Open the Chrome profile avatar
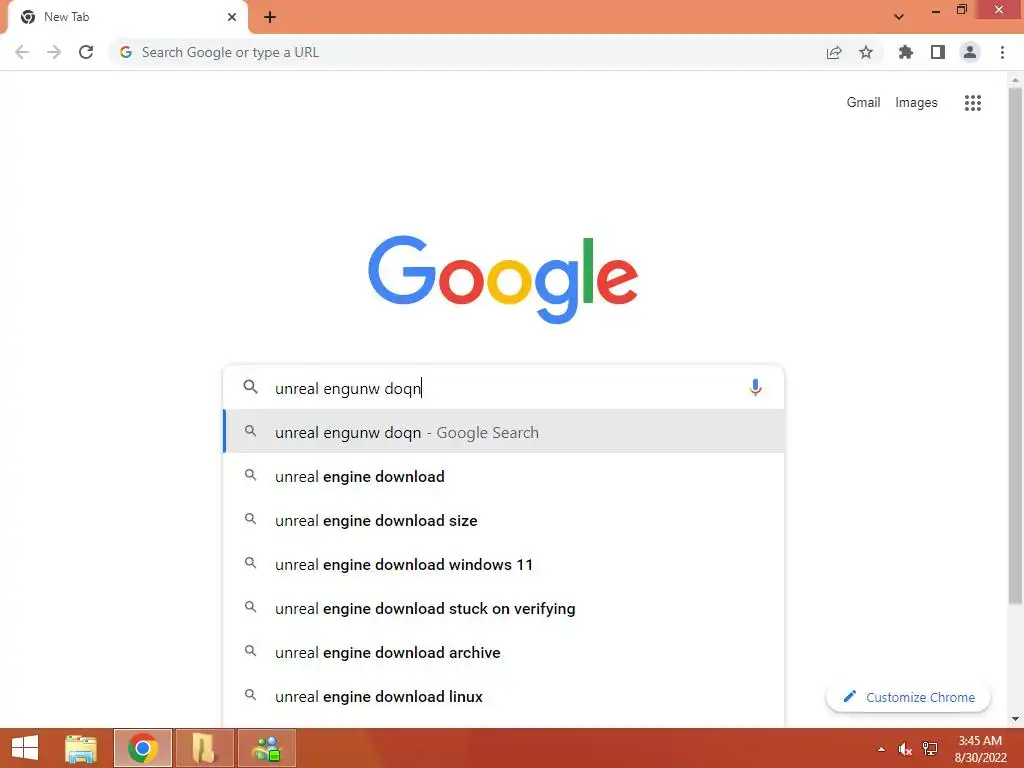This screenshot has height=768, width=1024. [x=970, y=52]
